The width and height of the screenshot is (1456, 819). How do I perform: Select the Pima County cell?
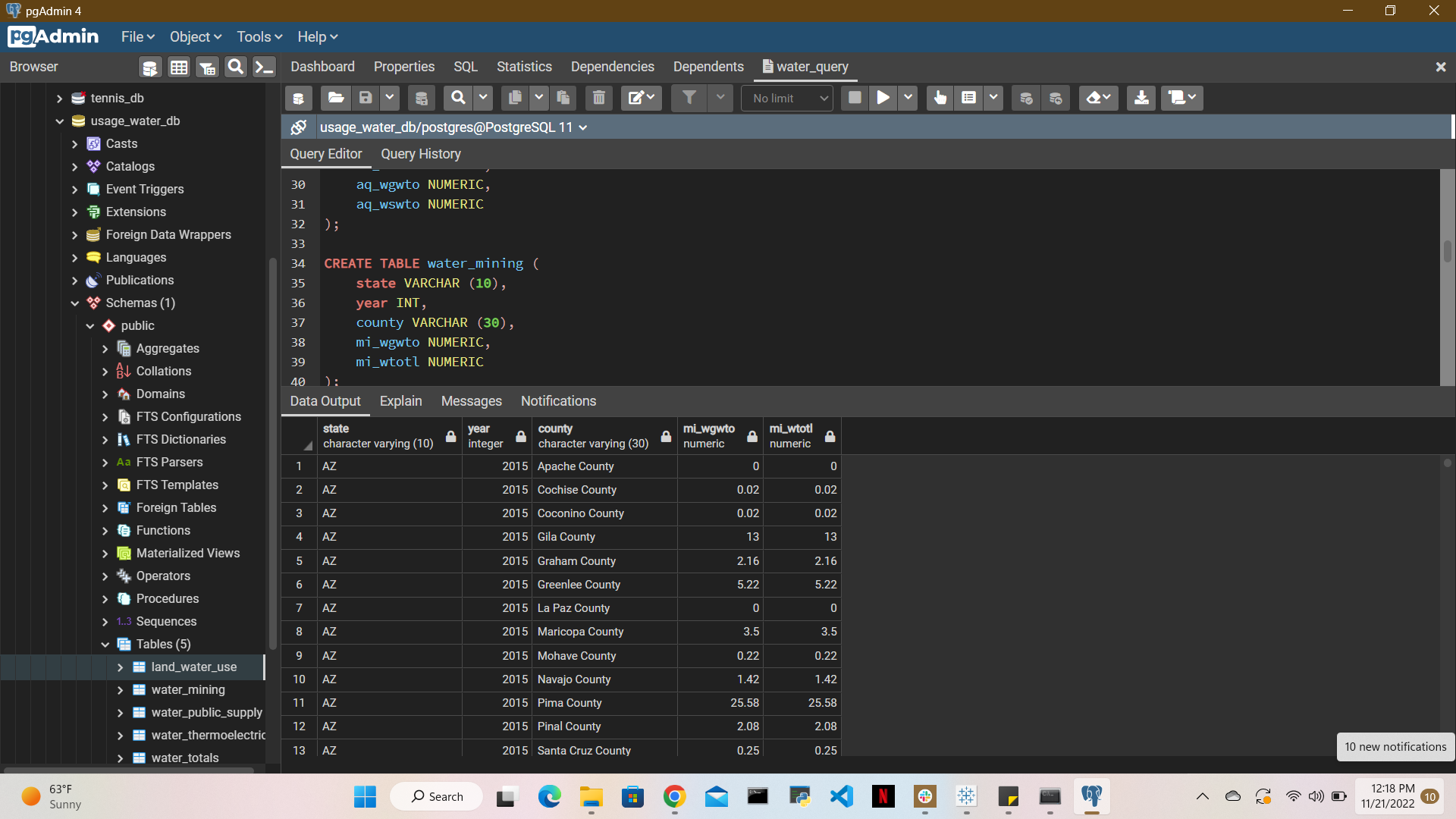pyautogui.click(x=604, y=703)
